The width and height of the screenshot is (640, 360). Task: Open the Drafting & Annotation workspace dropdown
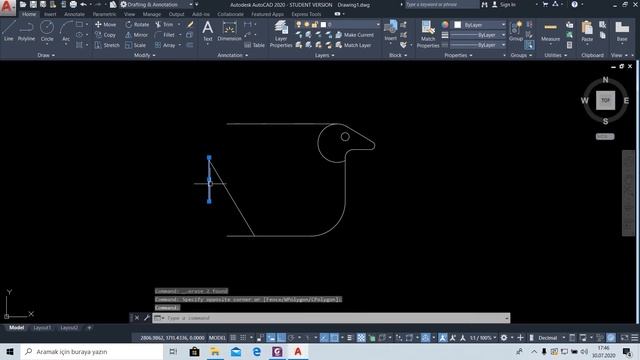tap(156, 4)
